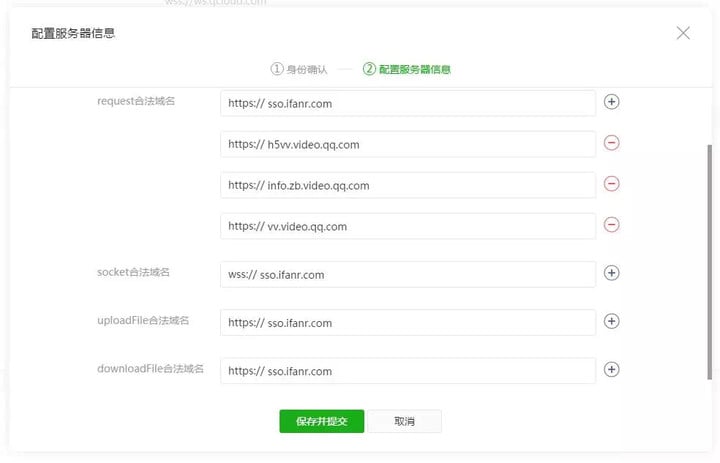This screenshot has width=720, height=463.
Task: Focus the request field with sso.ifanr.com
Action: [x=408, y=103]
